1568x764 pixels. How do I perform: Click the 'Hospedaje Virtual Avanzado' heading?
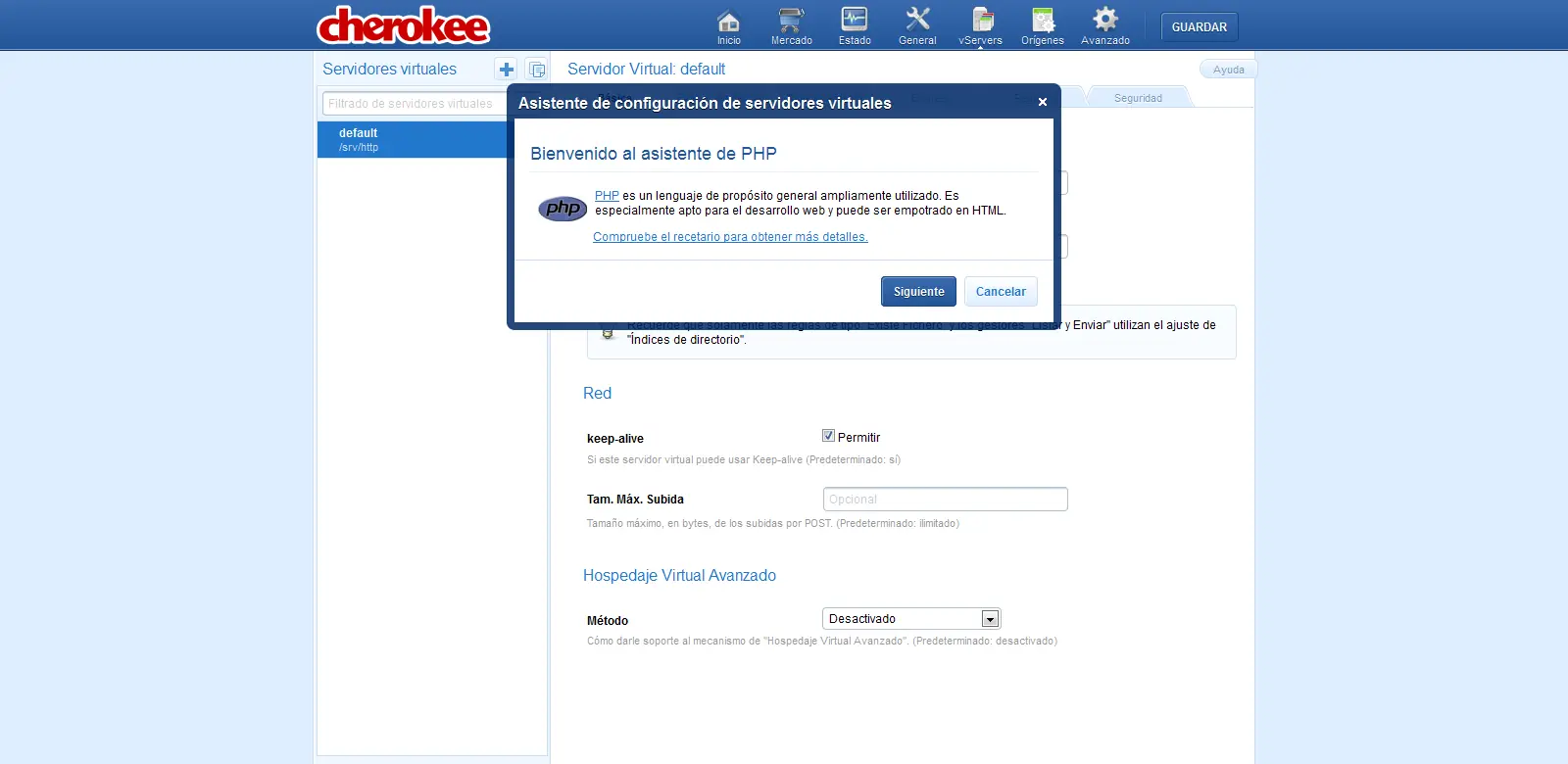[679, 576]
